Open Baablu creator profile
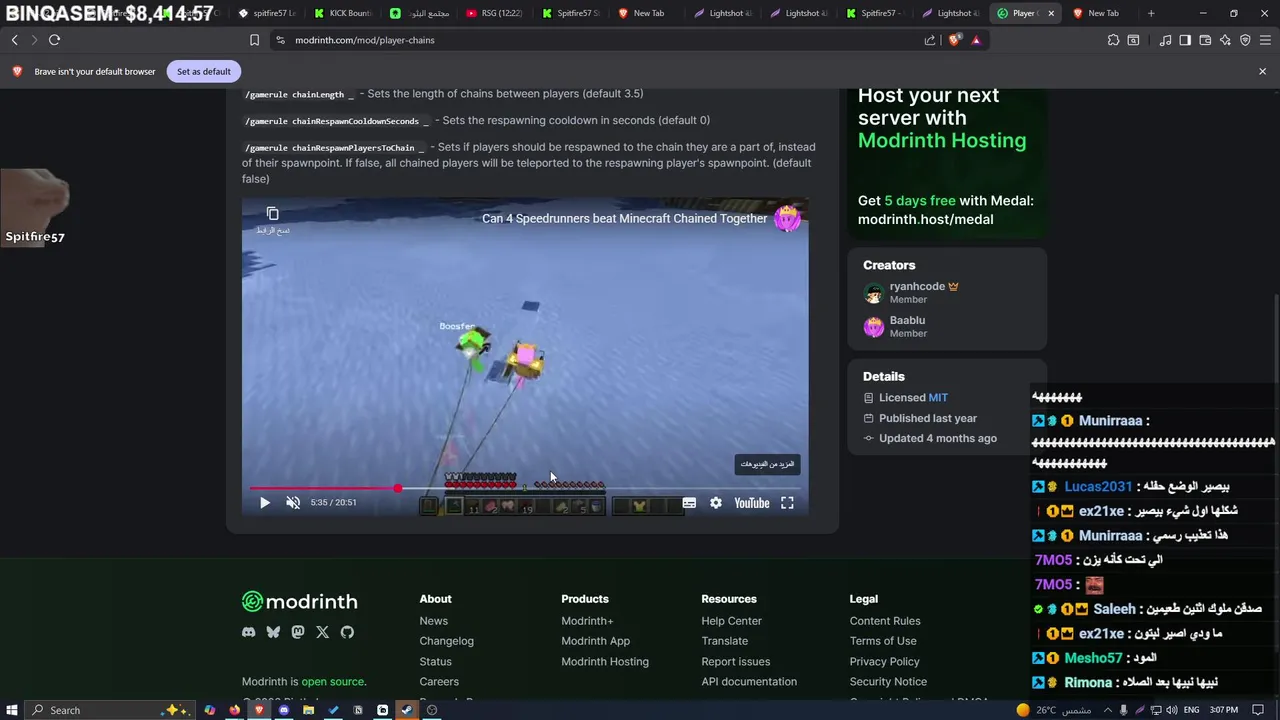Viewport: 1280px width, 720px height. (907, 320)
